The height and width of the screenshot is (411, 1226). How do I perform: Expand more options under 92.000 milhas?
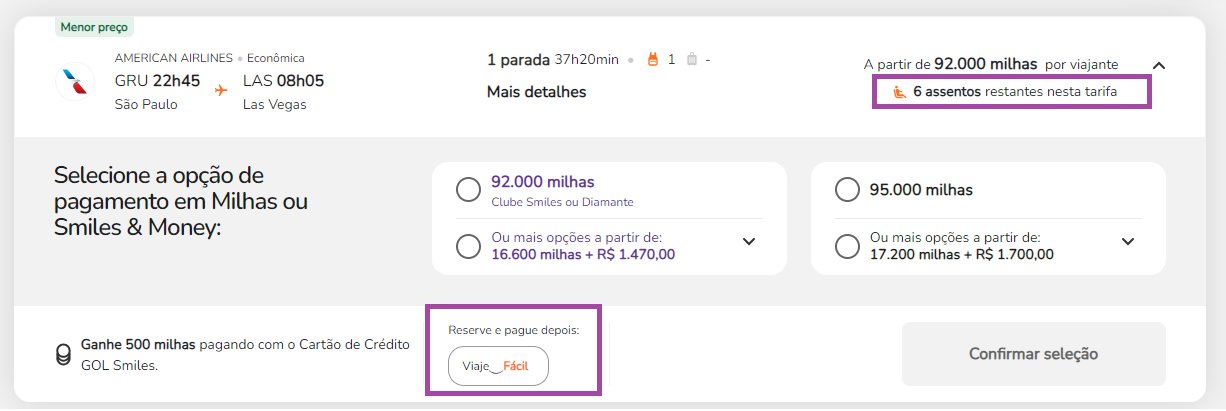click(x=749, y=241)
